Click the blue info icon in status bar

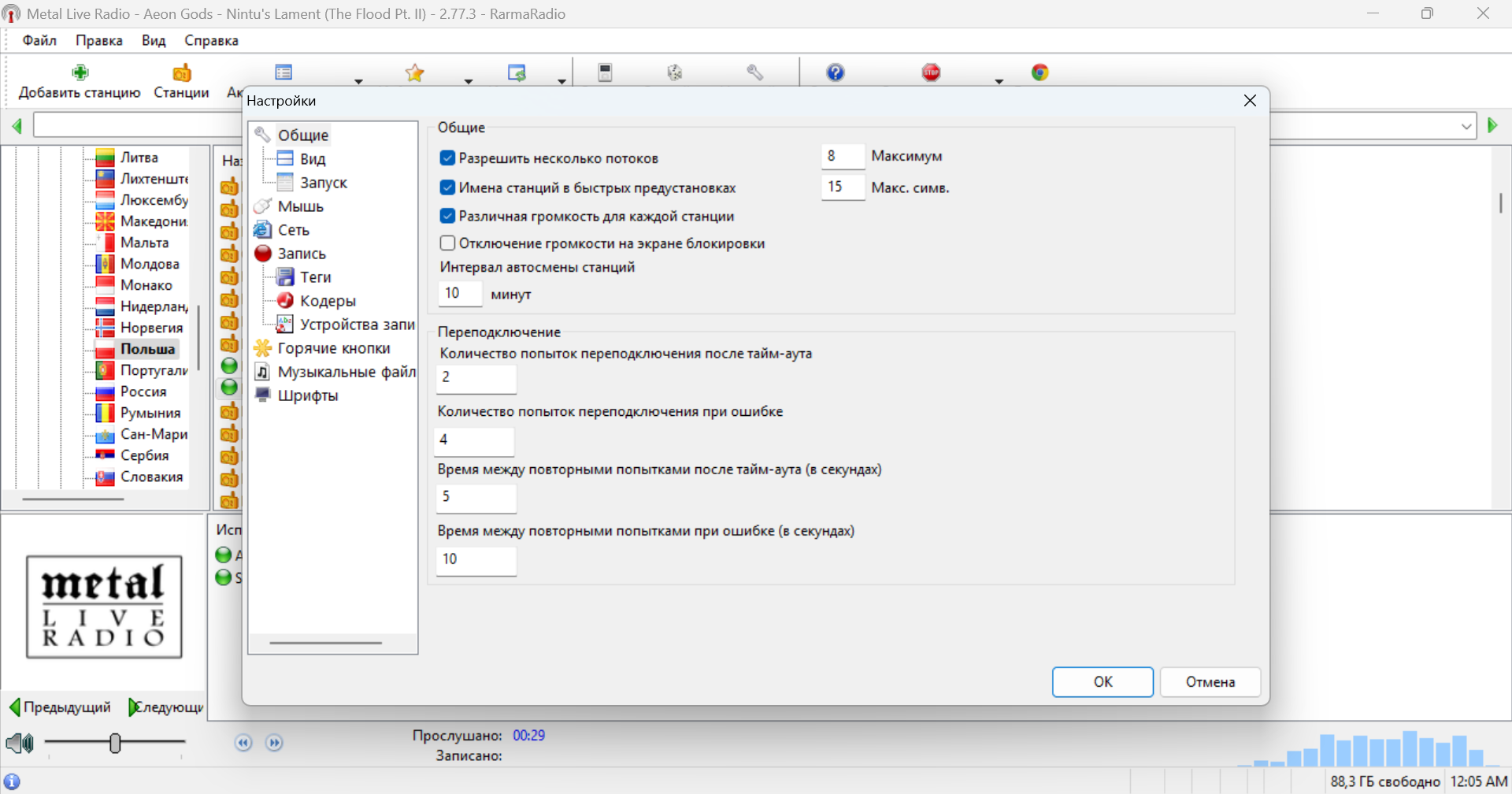[x=12, y=782]
